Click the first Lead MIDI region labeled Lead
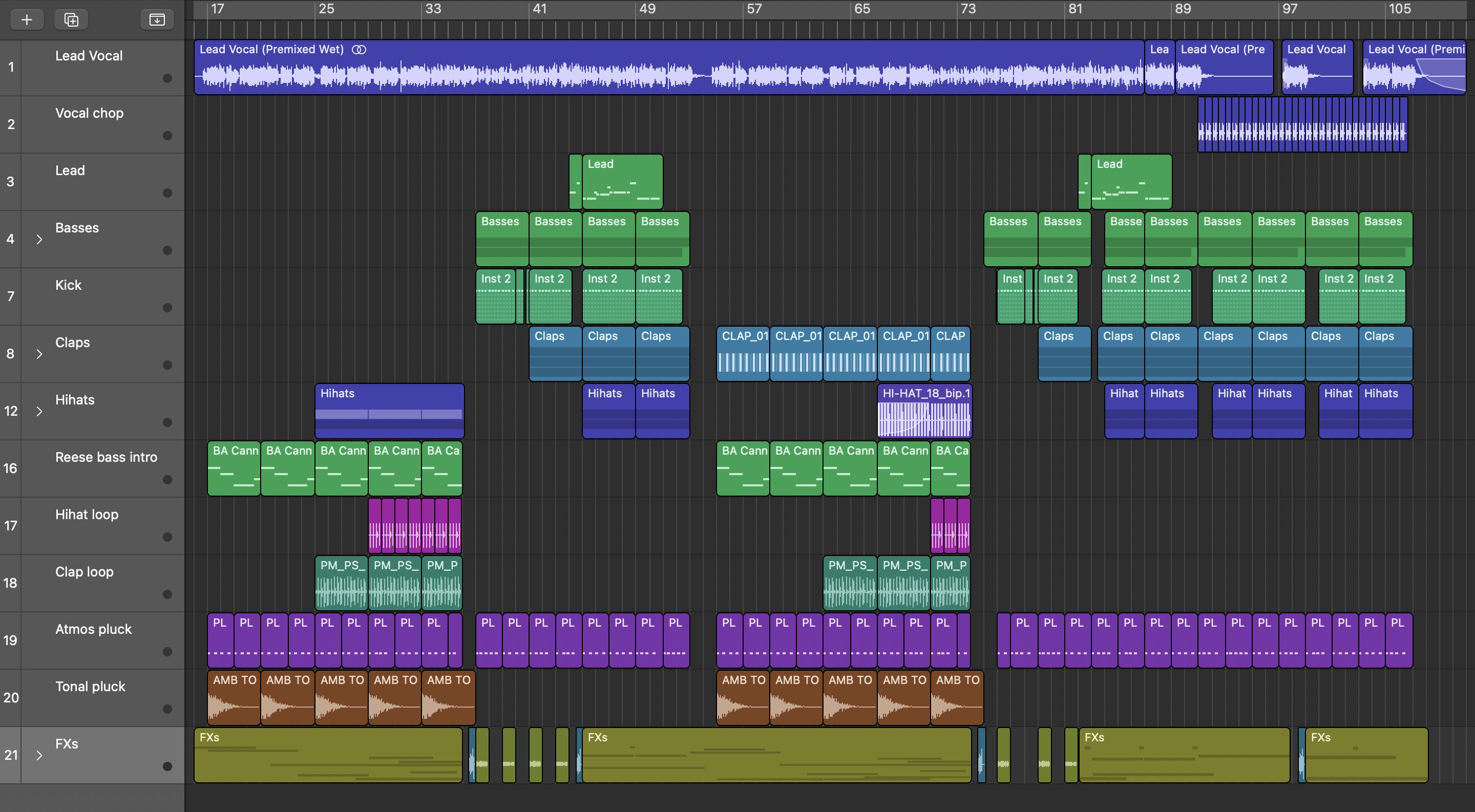 (622, 181)
